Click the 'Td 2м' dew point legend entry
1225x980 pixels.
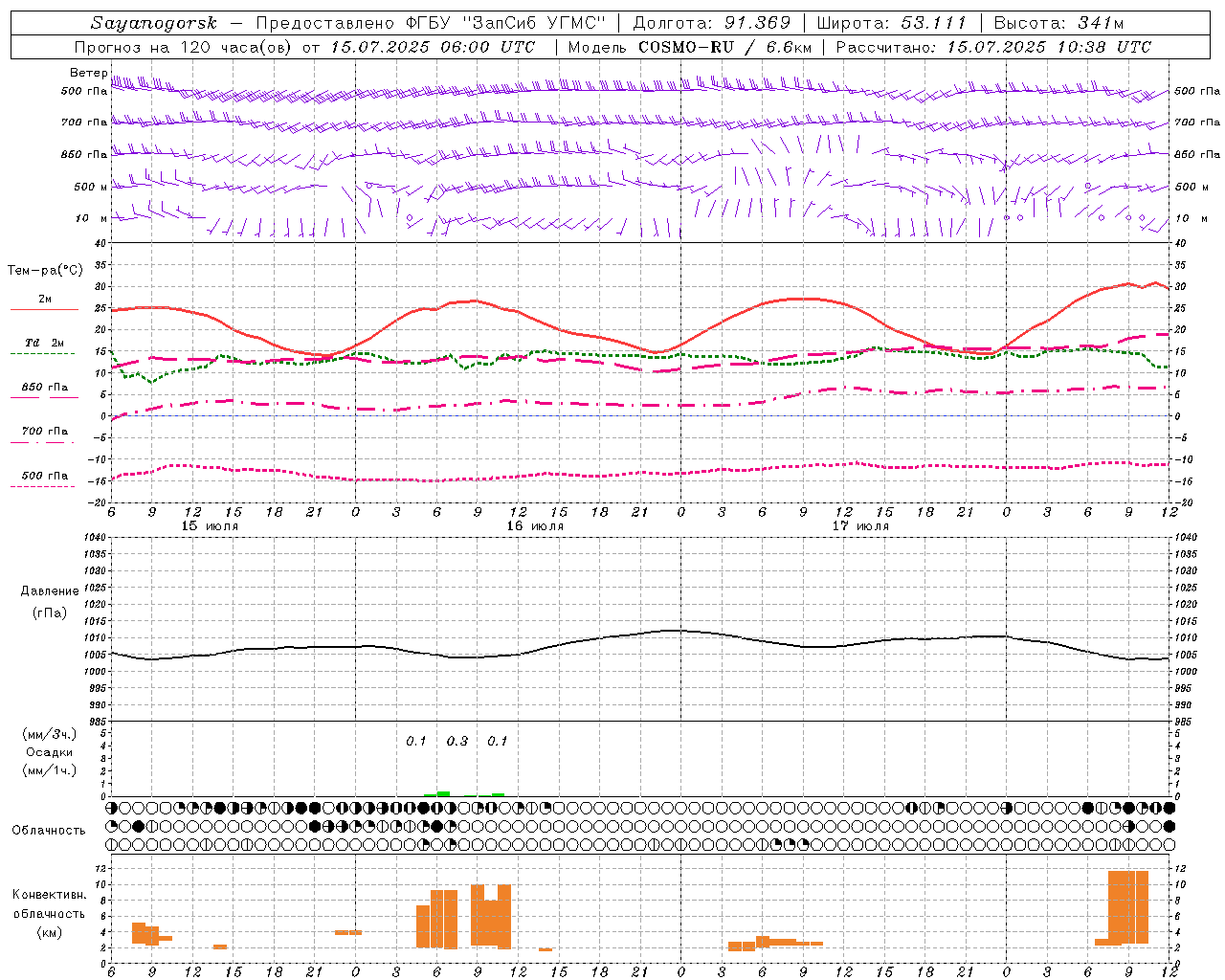(45, 343)
